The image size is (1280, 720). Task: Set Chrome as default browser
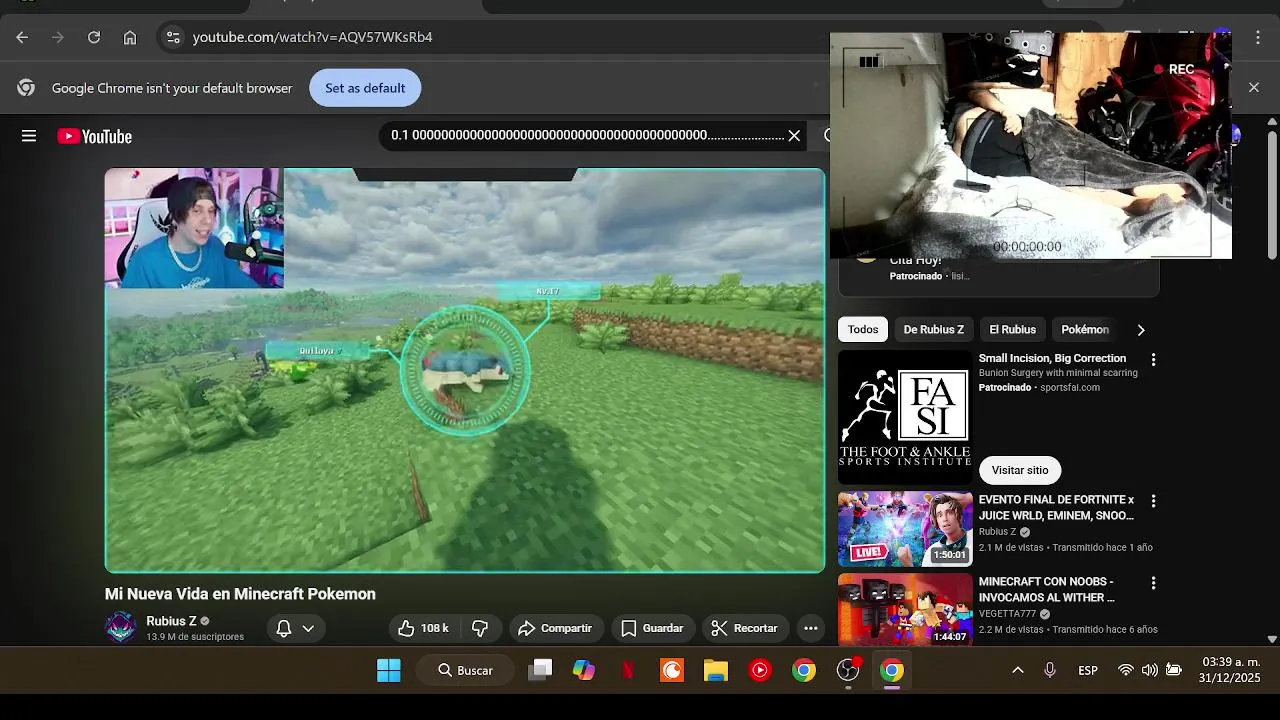click(365, 88)
